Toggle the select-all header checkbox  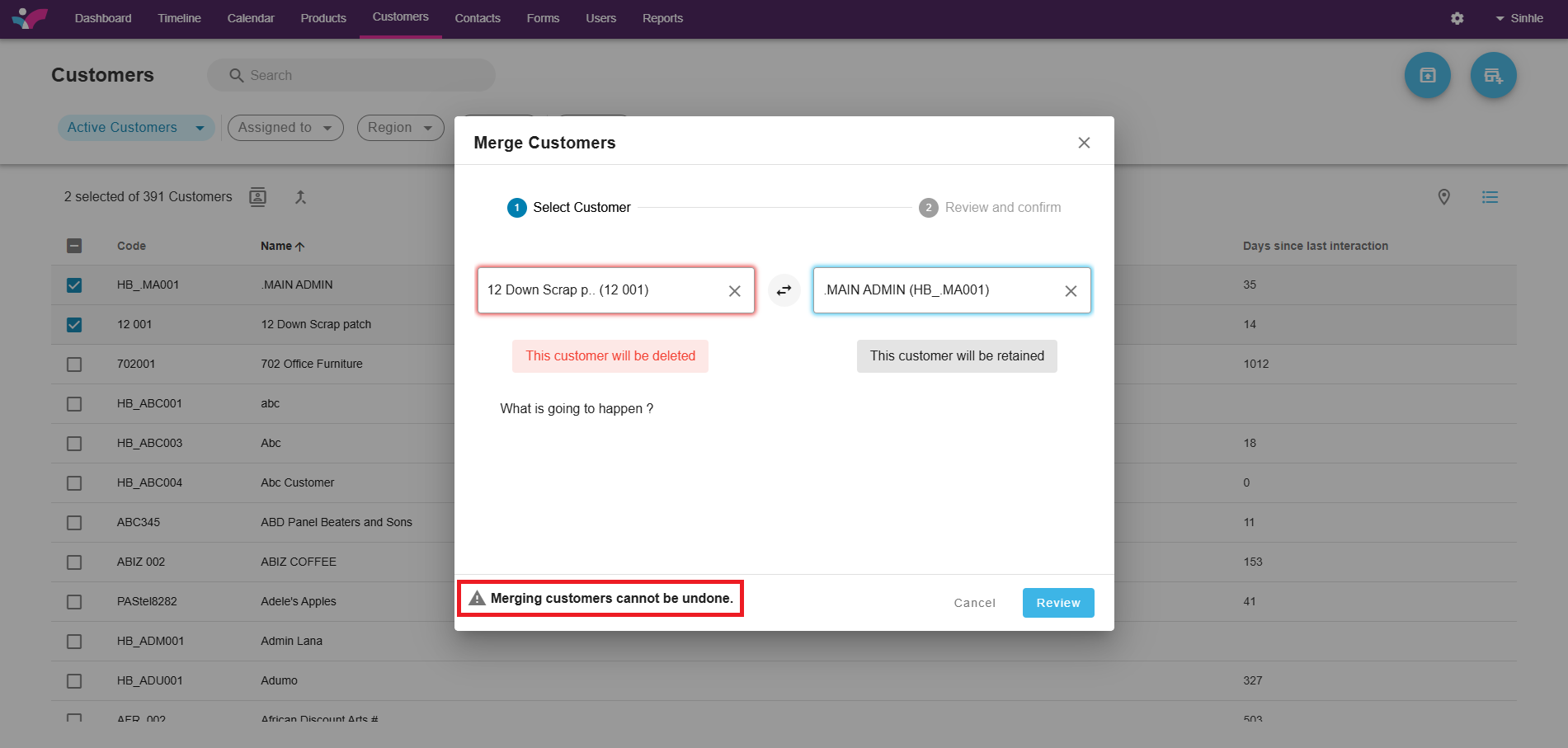[74, 246]
